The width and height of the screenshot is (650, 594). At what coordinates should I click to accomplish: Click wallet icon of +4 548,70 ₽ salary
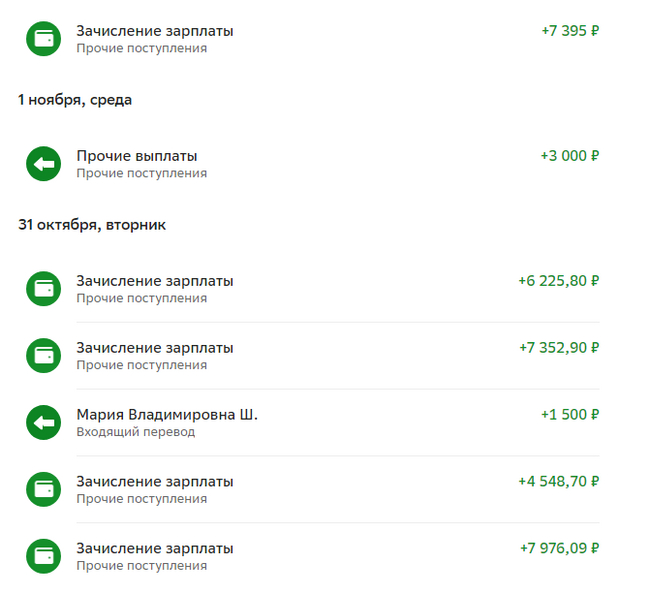43,490
